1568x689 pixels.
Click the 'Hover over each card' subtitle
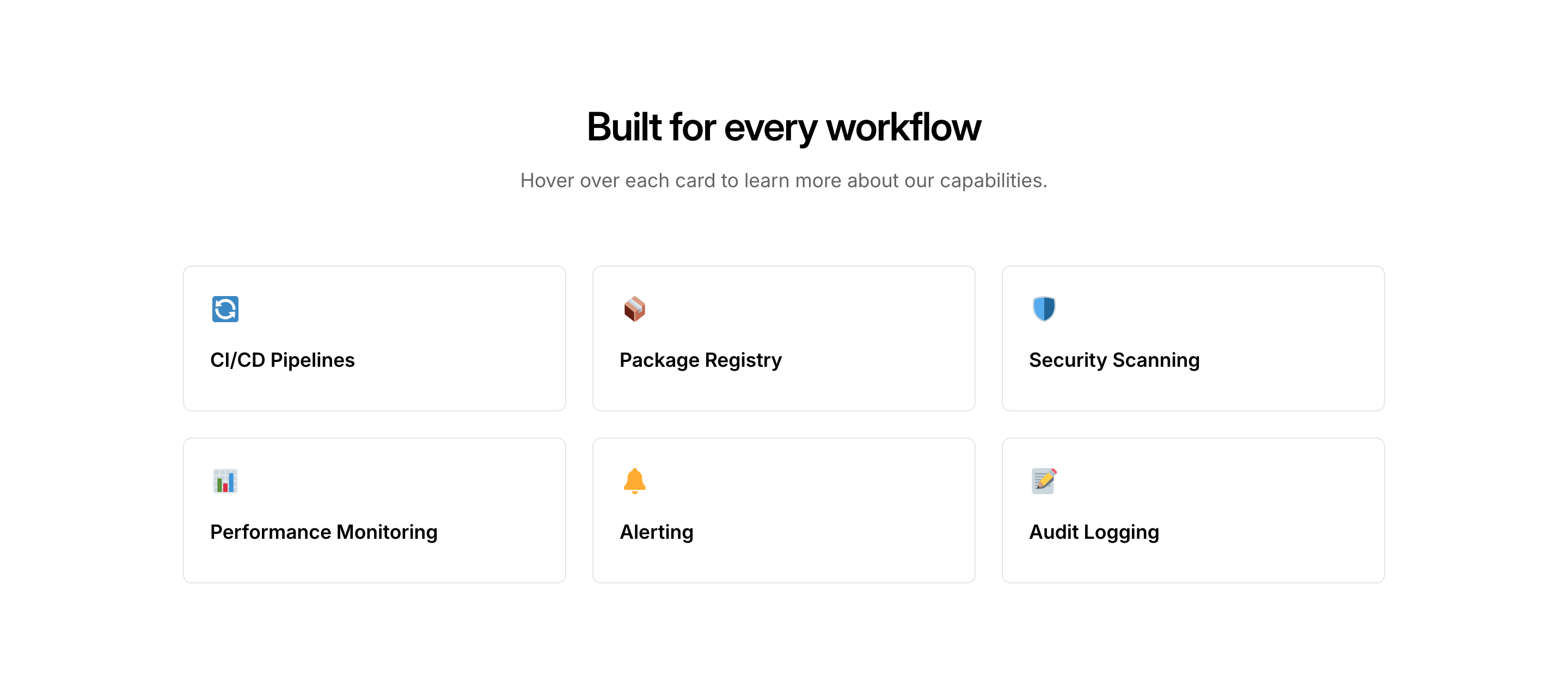[x=783, y=181]
